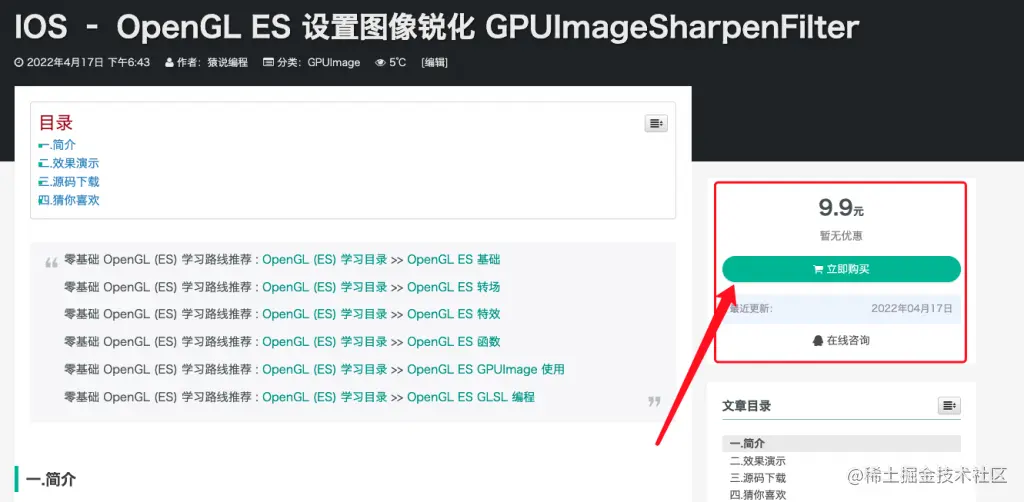Screen dimensions: 1024x502
Task: Open 学习目录 link in GLSL 编程 row
Action: pos(325,397)
